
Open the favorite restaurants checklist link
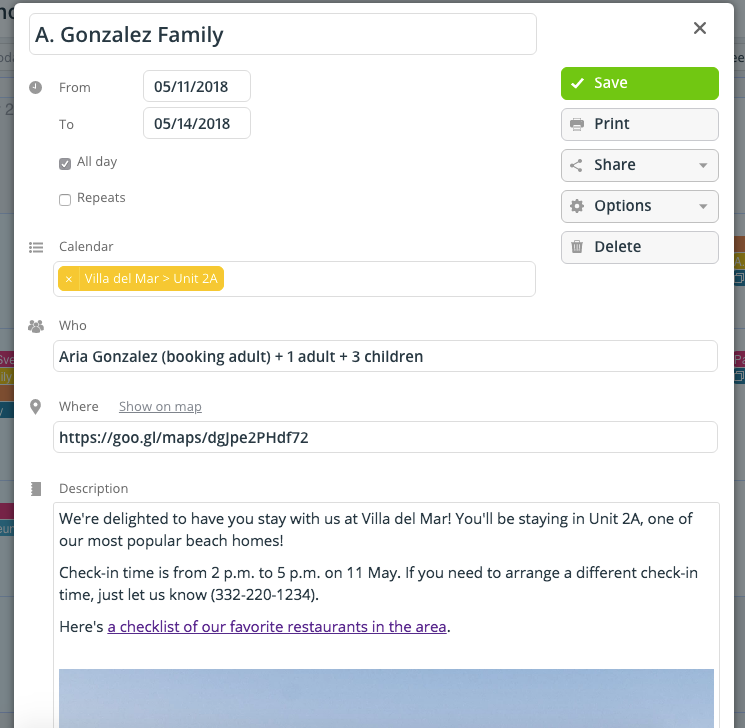point(278,627)
